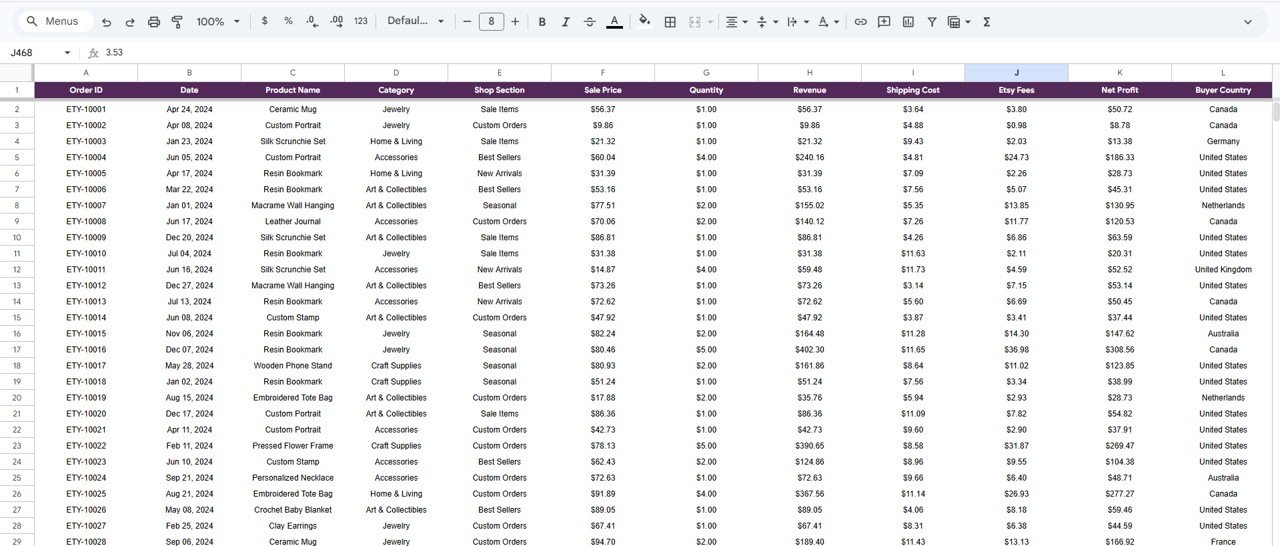The image size is (1280, 546).
Task: Click the Buyer Country header cell
Action: (x=1223, y=90)
